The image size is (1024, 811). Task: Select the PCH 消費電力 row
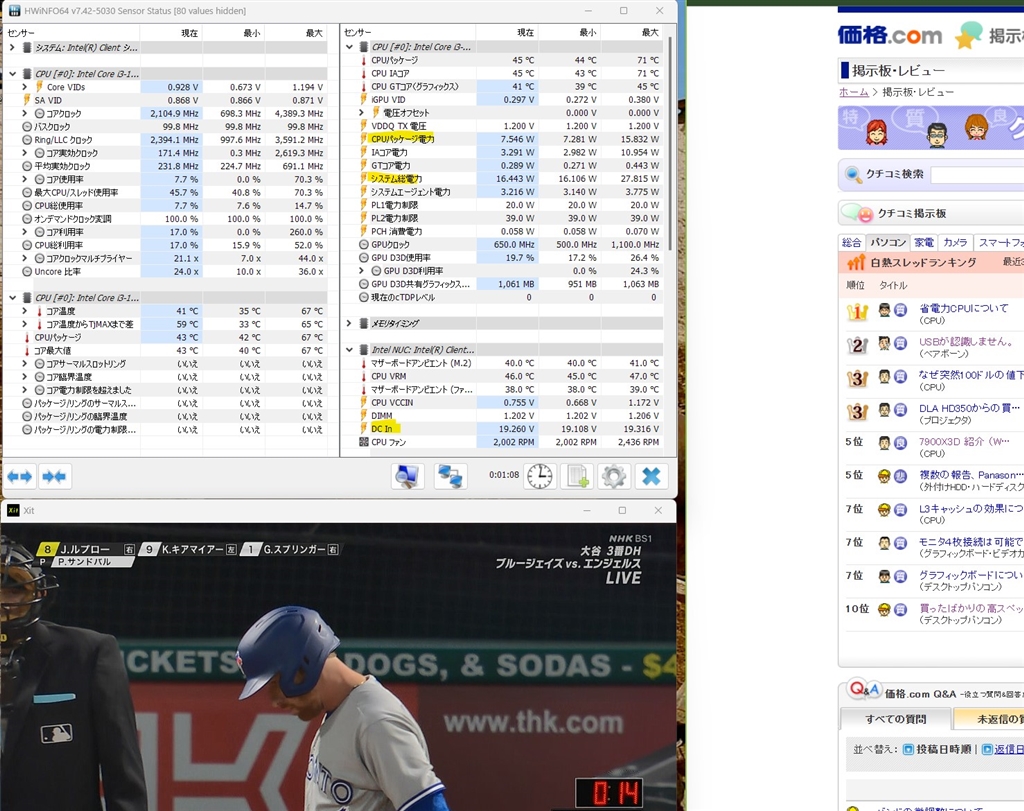point(510,231)
